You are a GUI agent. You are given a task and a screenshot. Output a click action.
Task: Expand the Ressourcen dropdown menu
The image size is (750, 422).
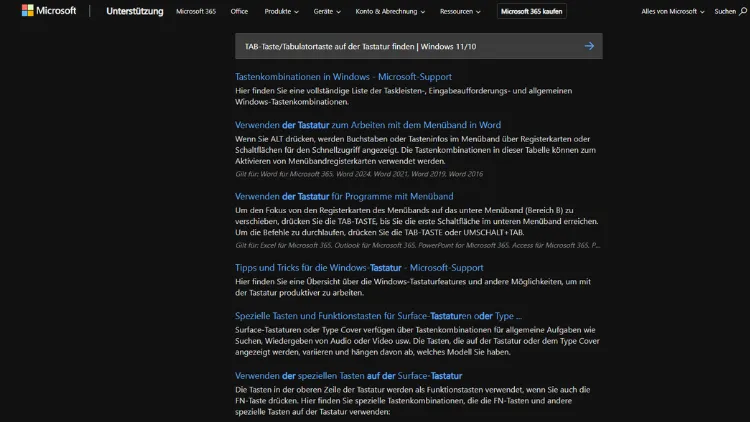click(x=460, y=11)
